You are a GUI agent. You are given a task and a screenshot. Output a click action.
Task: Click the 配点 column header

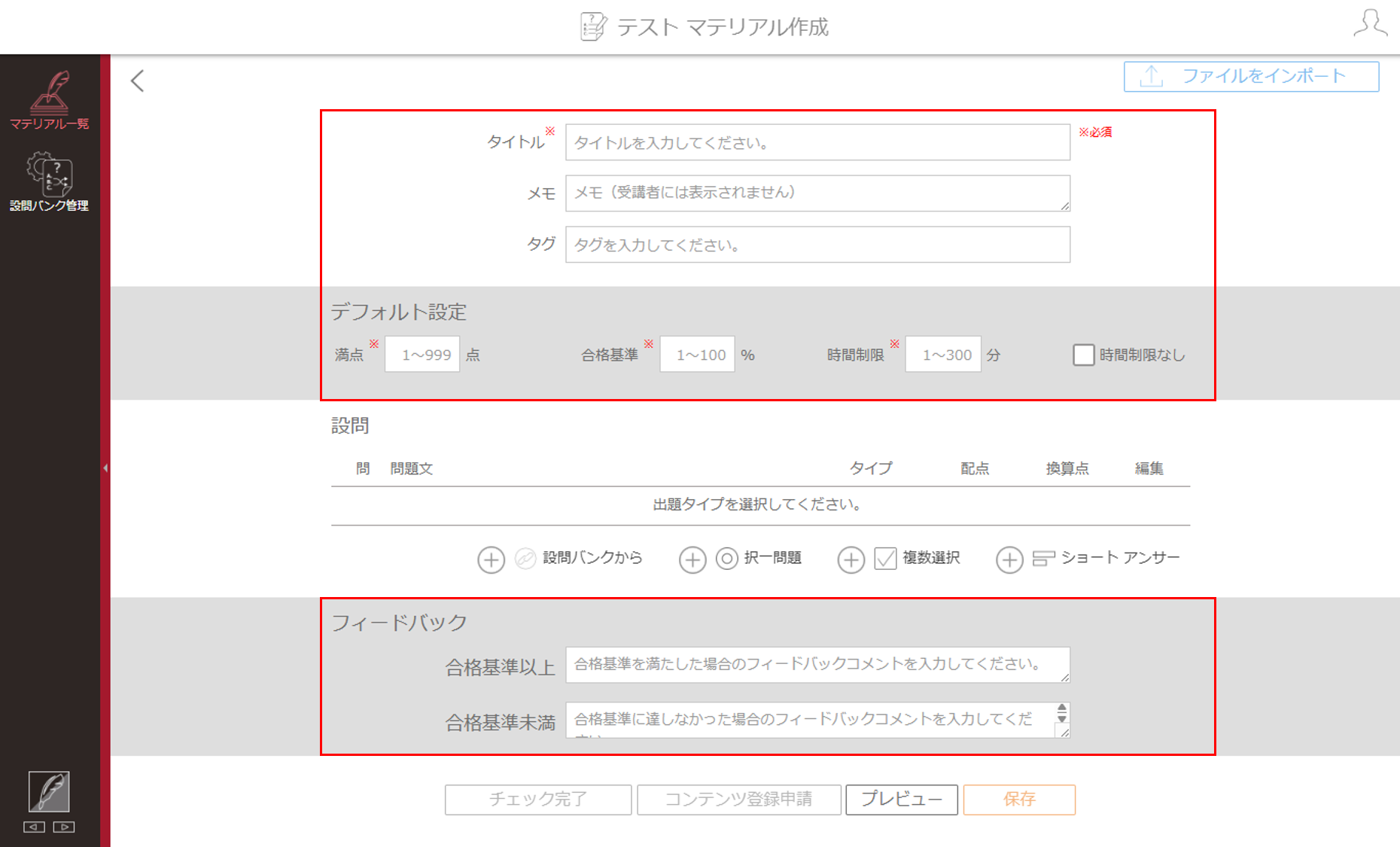click(x=975, y=468)
